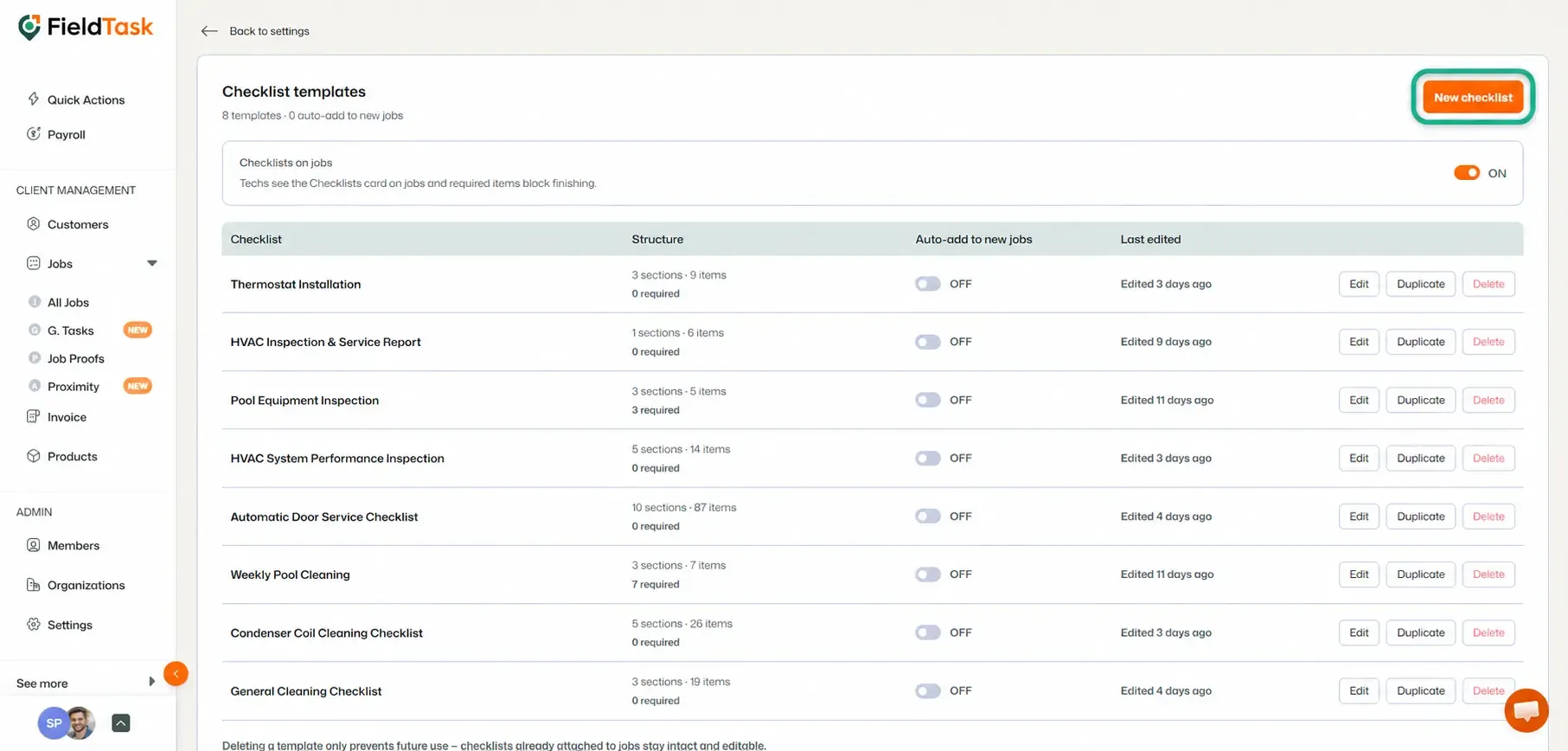
Task: Collapse the sidebar with orange arrow button
Action: pyautogui.click(x=176, y=673)
